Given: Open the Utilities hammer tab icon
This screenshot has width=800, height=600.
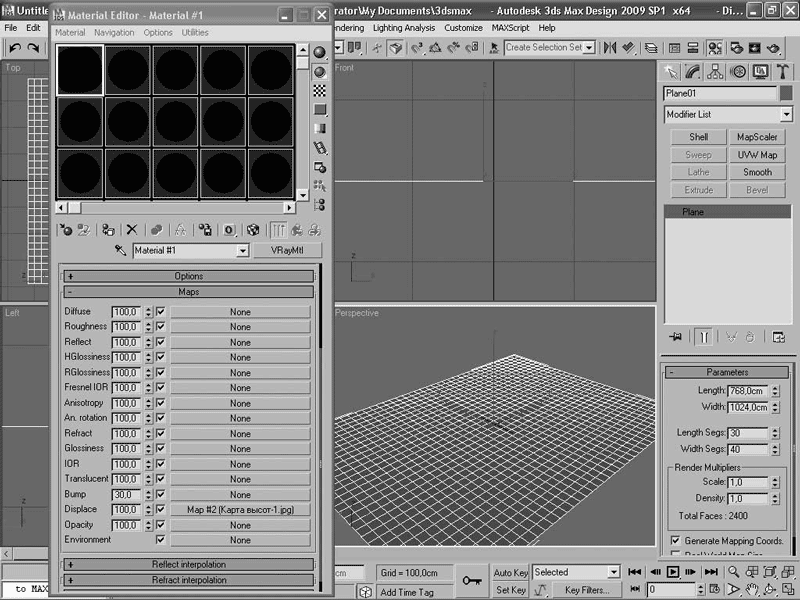Looking at the screenshot, I should pyautogui.click(x=783, y=72).
